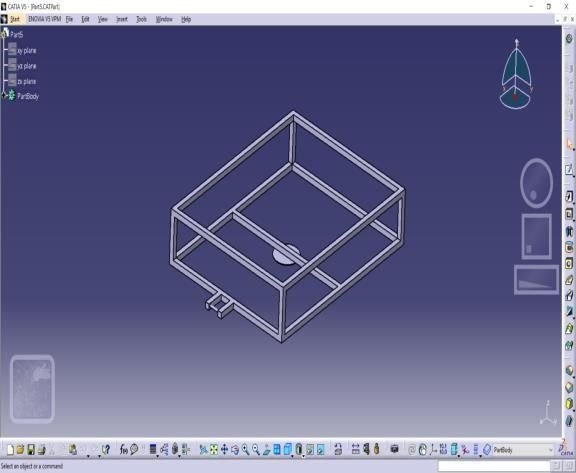576x473 pixels.
Task: Save the part with the floppy icon
Action: tap(31, 449)
